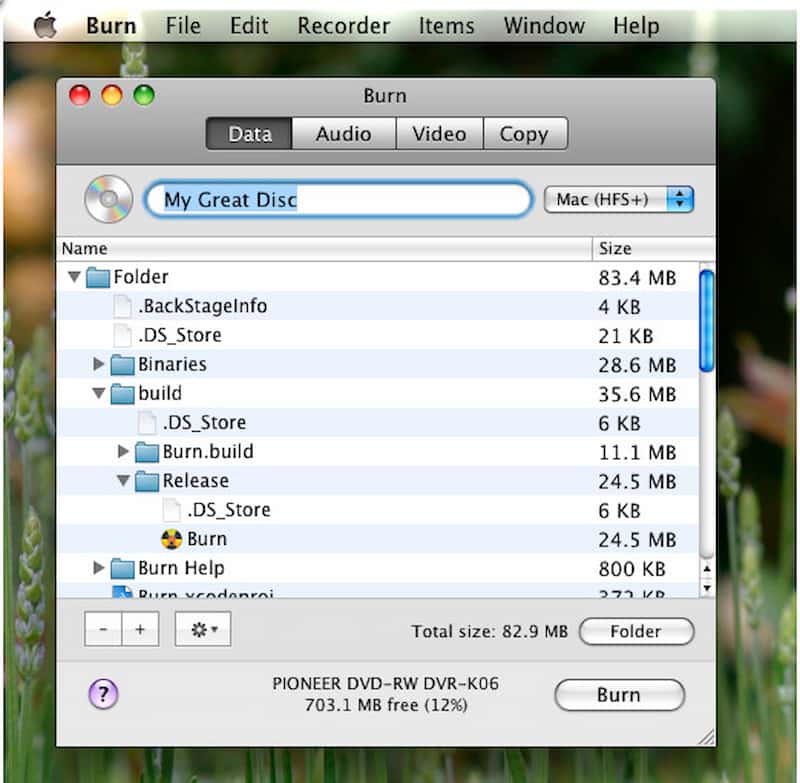Screen dimensions: 800x783
Task: Click the disc icon beside the name field
Action: click(108, 198)
